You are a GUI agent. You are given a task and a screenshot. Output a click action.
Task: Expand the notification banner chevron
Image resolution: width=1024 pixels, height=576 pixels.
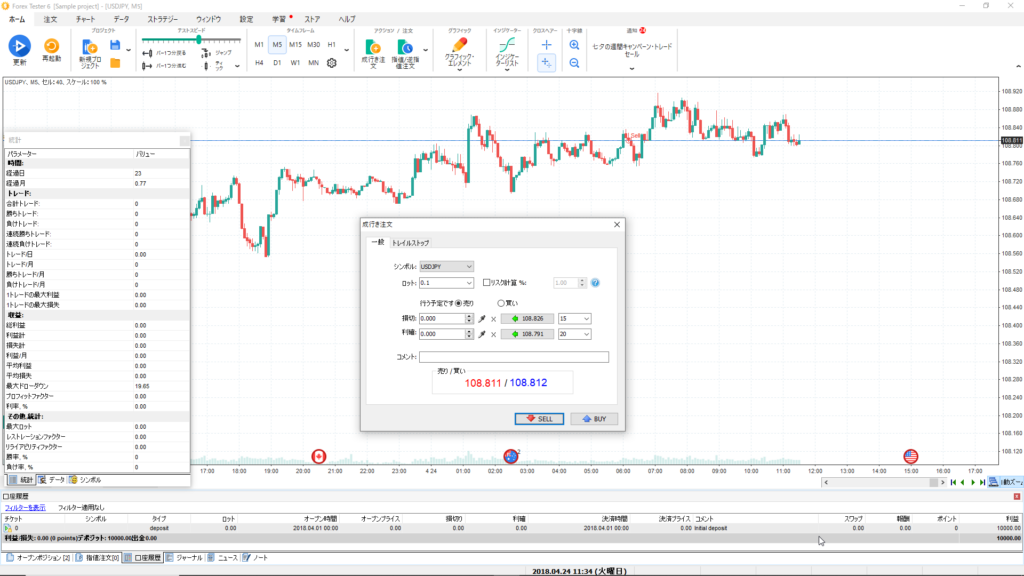(632, 69)
